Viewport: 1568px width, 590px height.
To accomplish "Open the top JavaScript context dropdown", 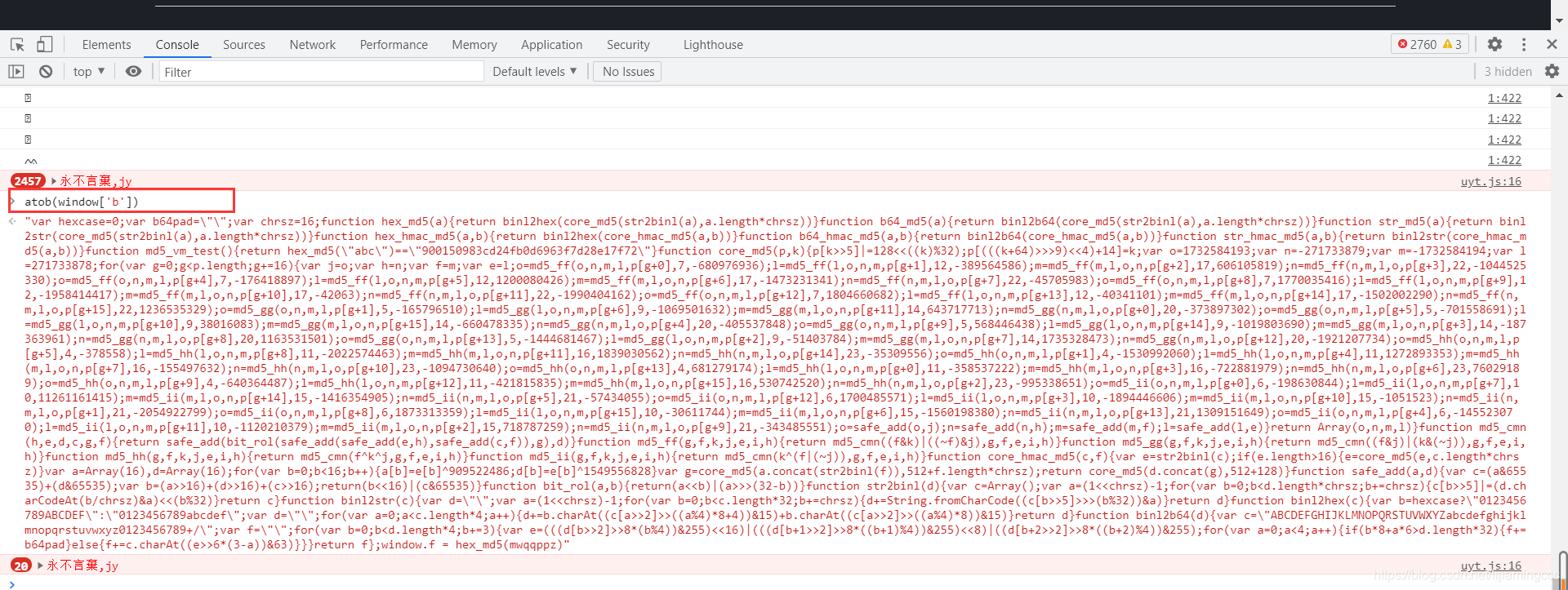I will pyautogui.click(x=89, y=72).
